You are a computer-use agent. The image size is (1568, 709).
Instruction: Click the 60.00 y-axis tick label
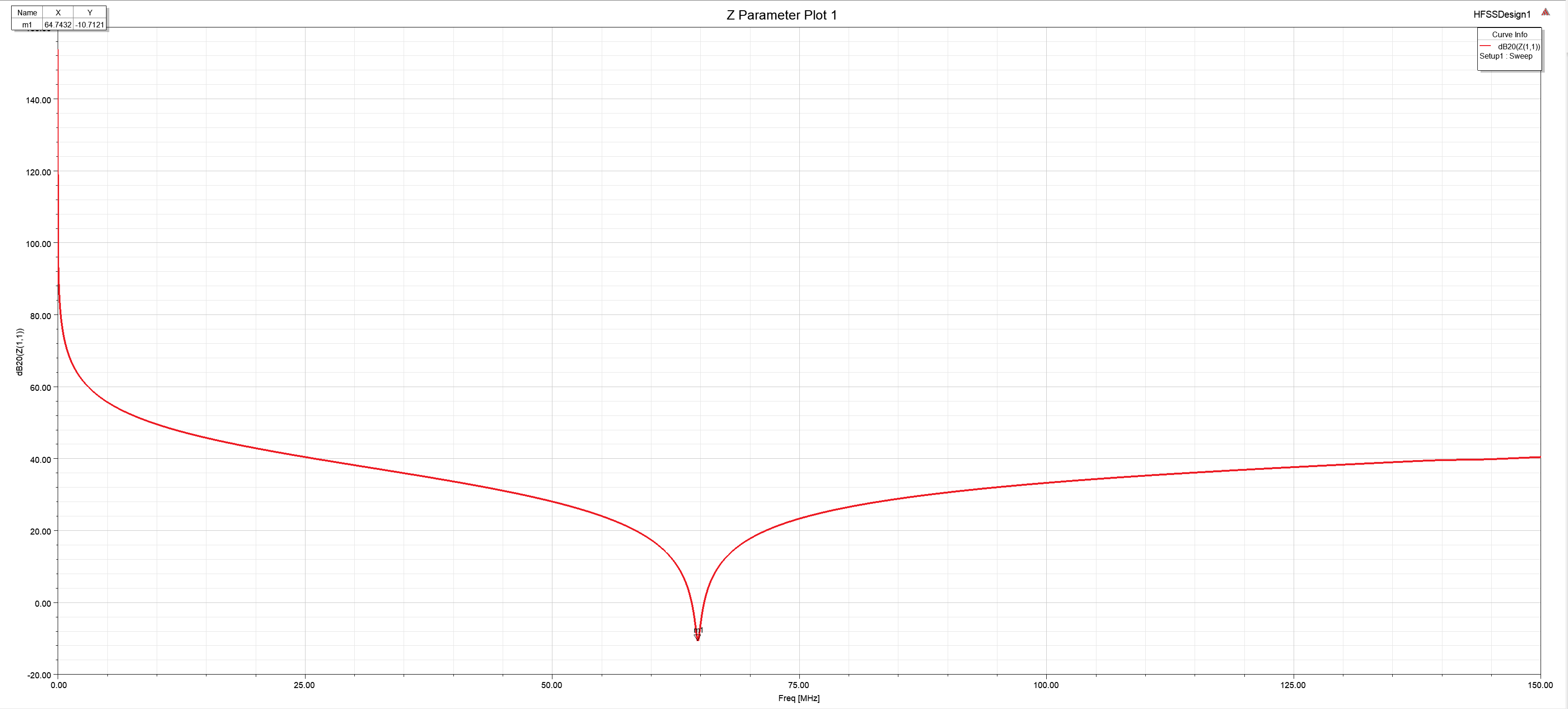(40, 388)
